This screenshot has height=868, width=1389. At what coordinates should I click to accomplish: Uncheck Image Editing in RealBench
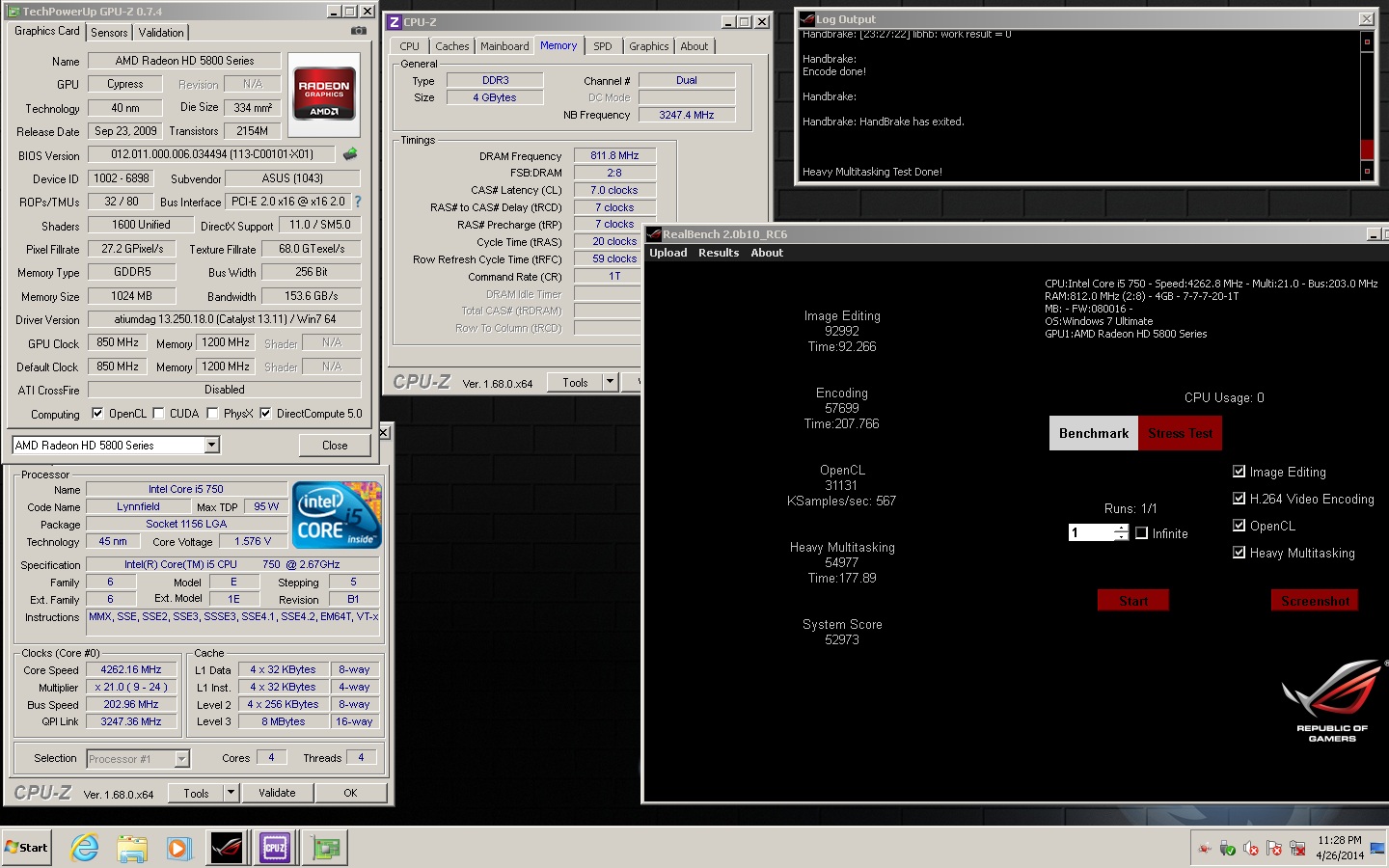(x=1239, y=472)
